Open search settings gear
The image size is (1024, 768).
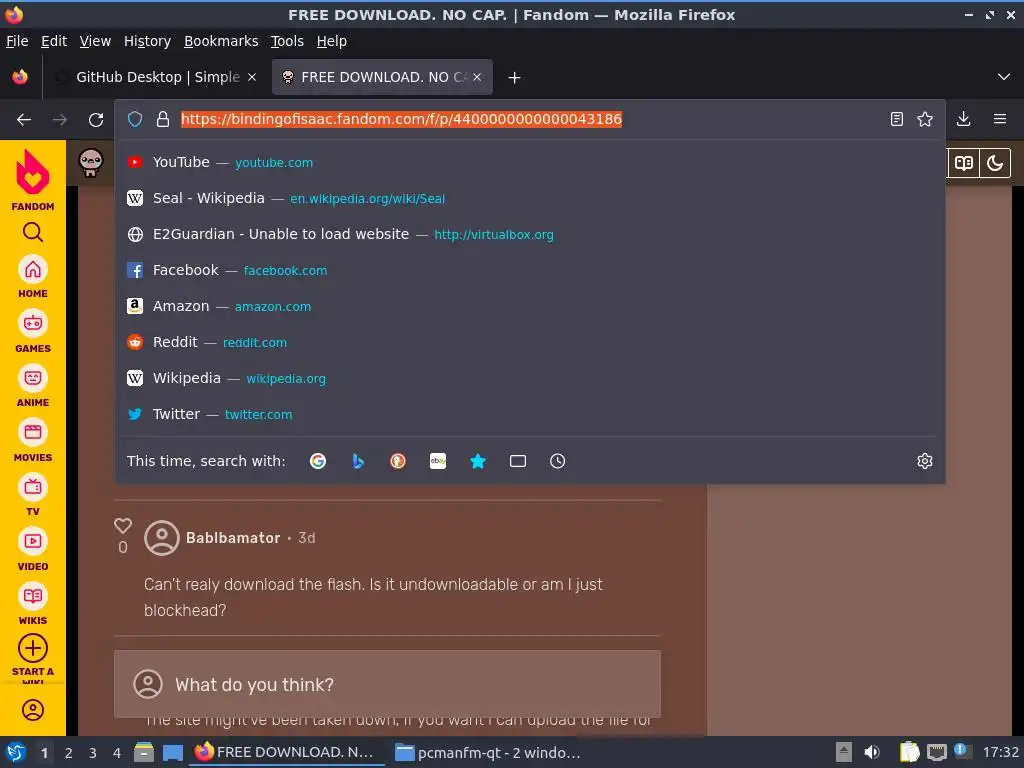(925, 461)
